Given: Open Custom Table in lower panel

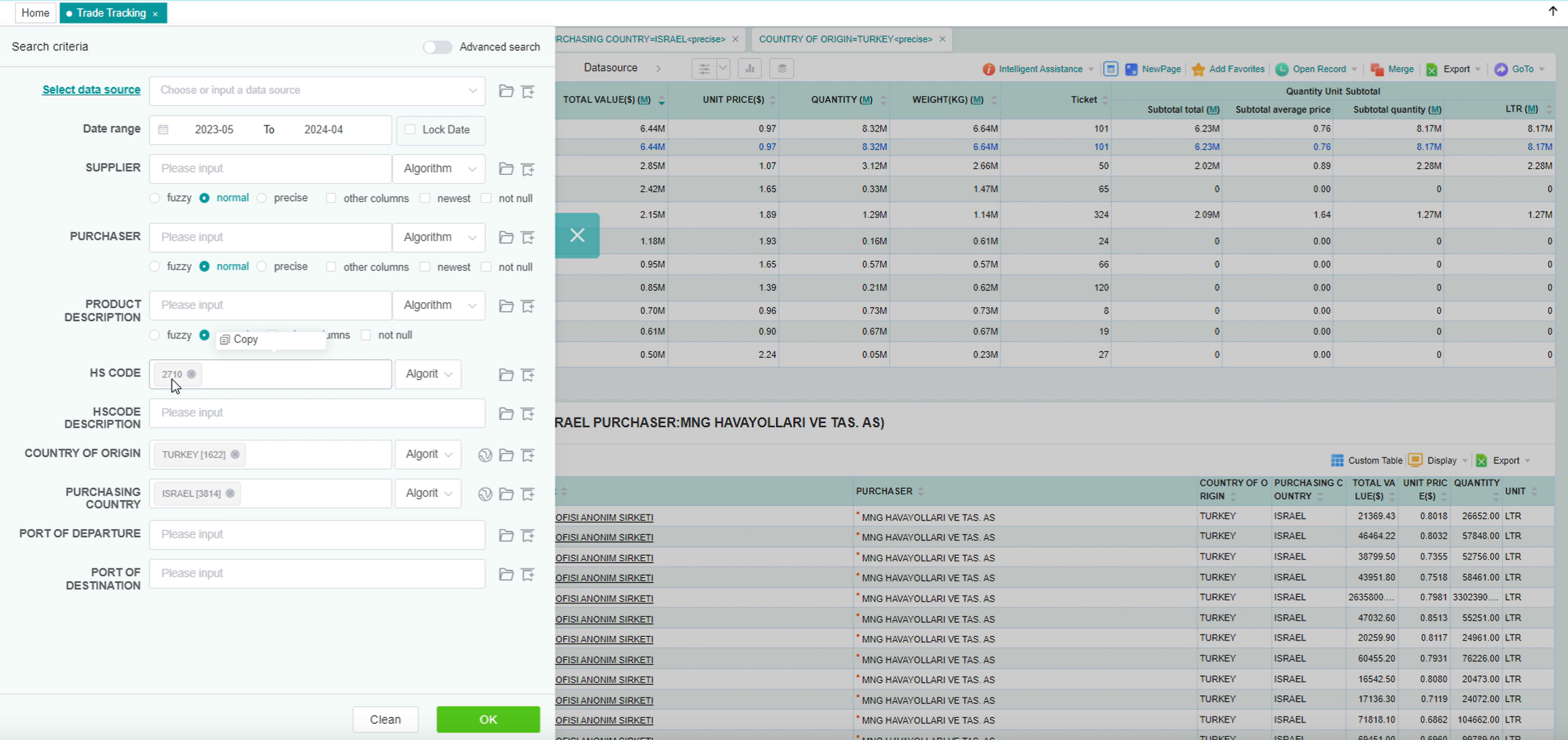Looking at the screenshot, I should (1366, 460).
